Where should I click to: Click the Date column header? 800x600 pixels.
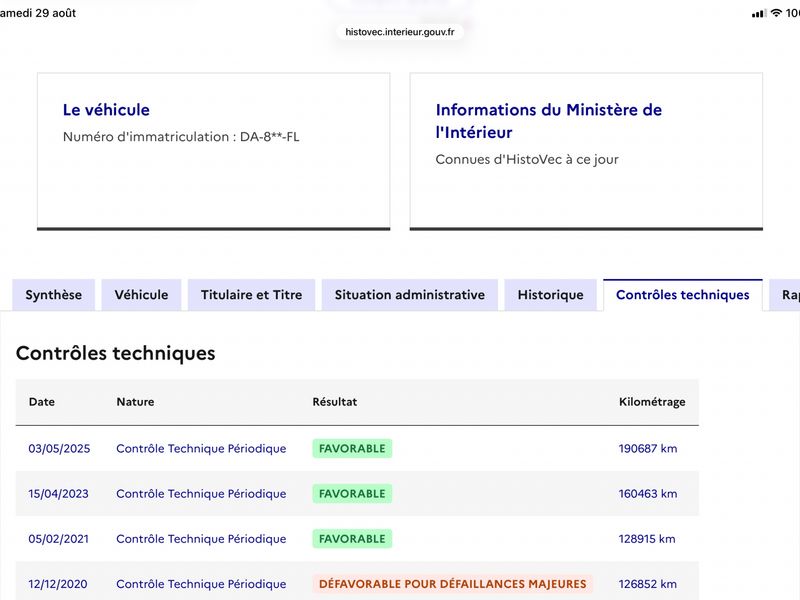tap(42, 402)
